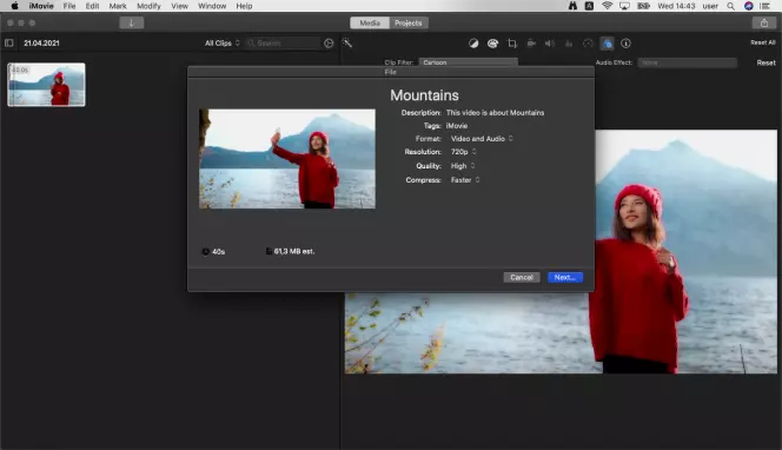Click the Import Media down-arrow button

coord(132,23)
